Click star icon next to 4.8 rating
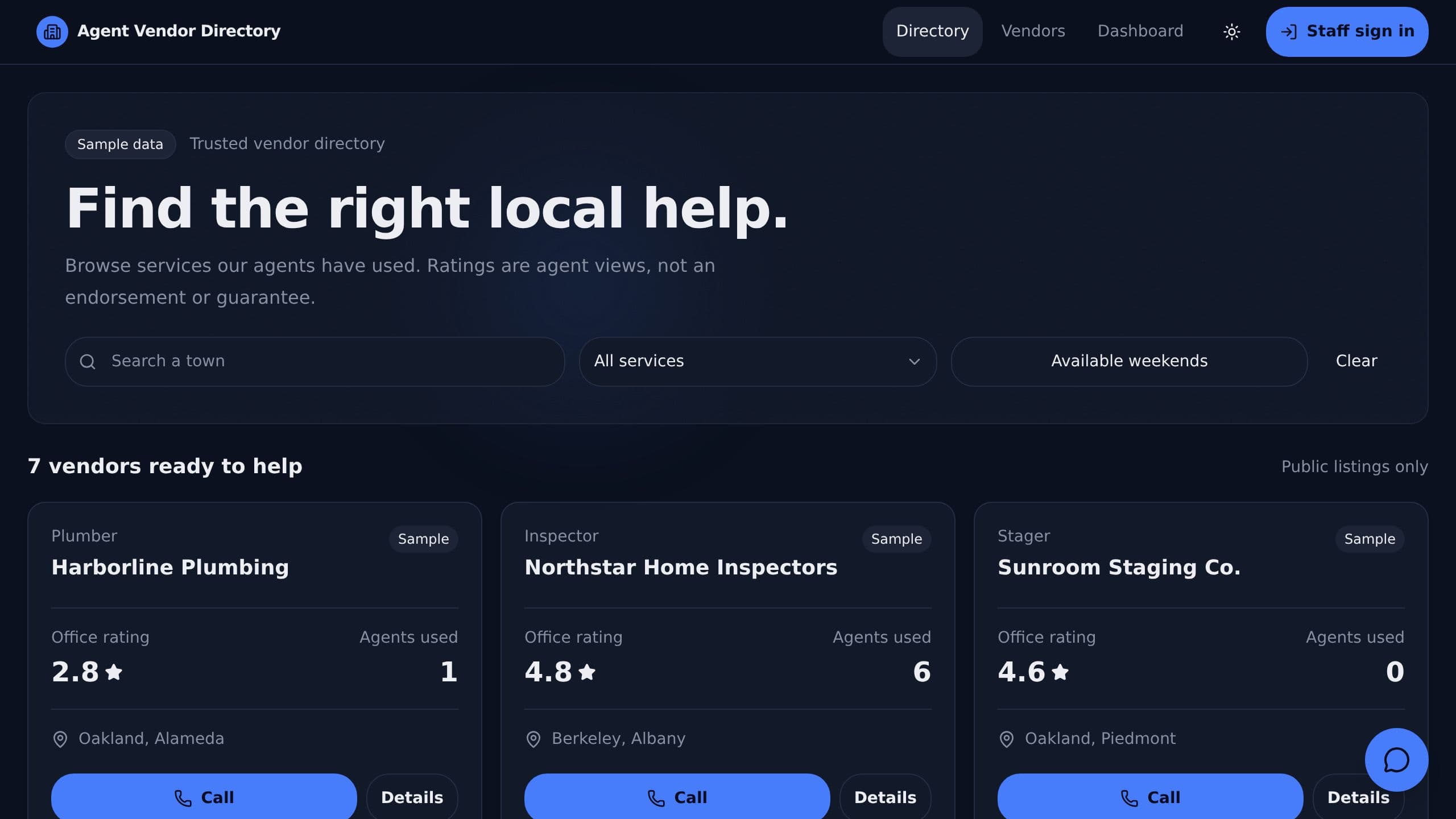This screenshot has height=819, width=1456. point(587,672)
